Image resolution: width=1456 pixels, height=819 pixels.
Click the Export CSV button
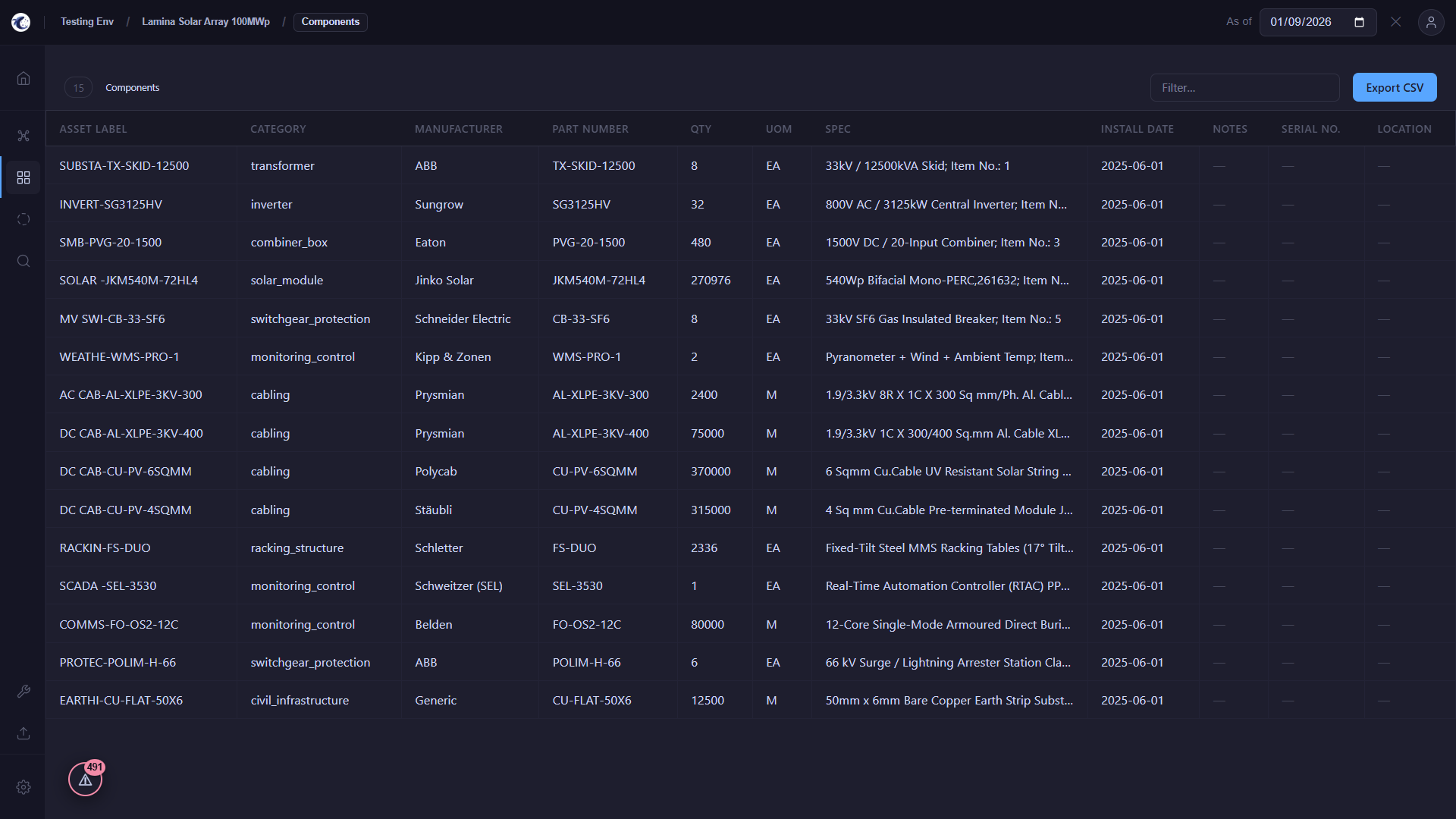(1395, 88)
